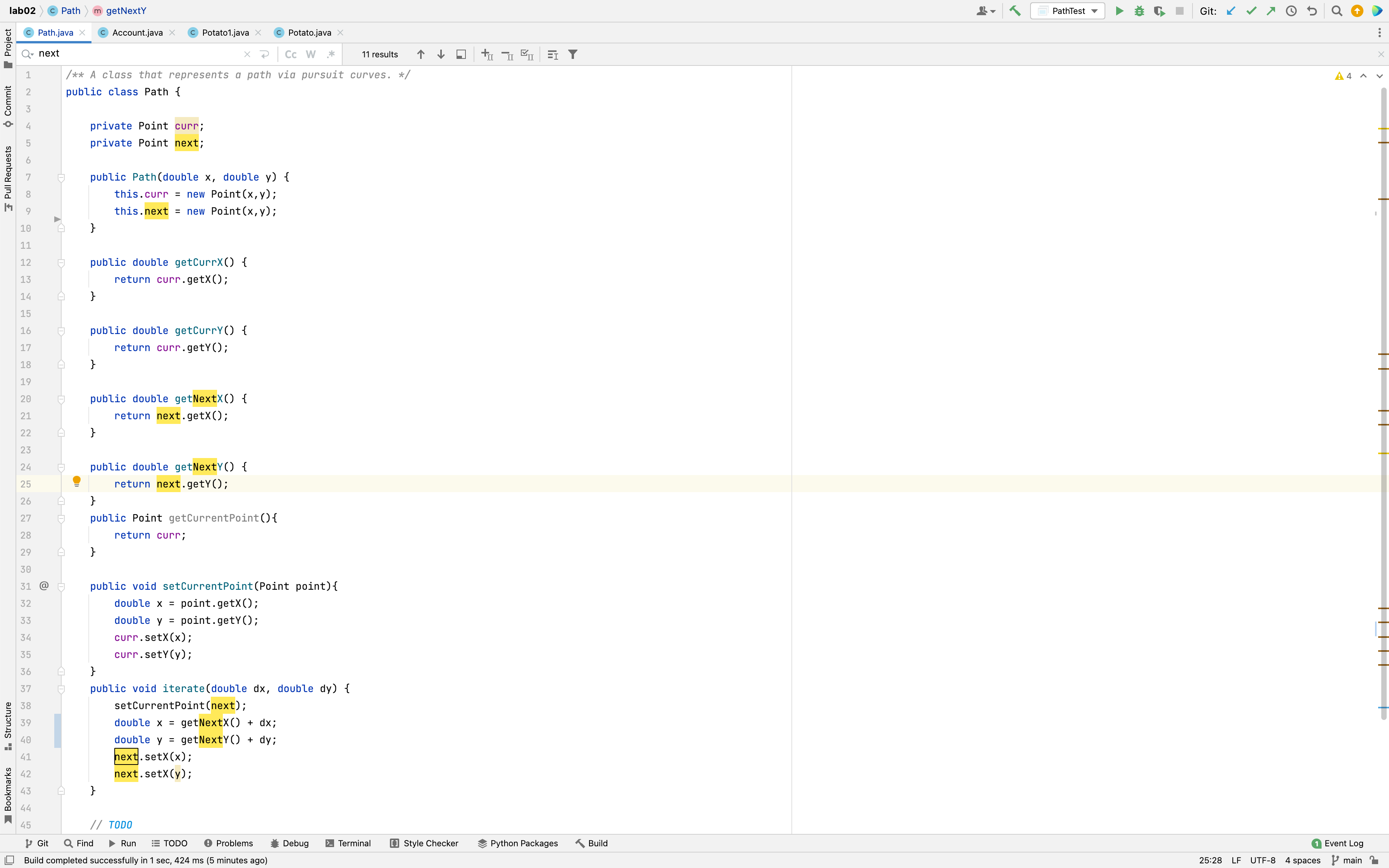Click the Build project hammer icon

click(x=1015, y=11)
